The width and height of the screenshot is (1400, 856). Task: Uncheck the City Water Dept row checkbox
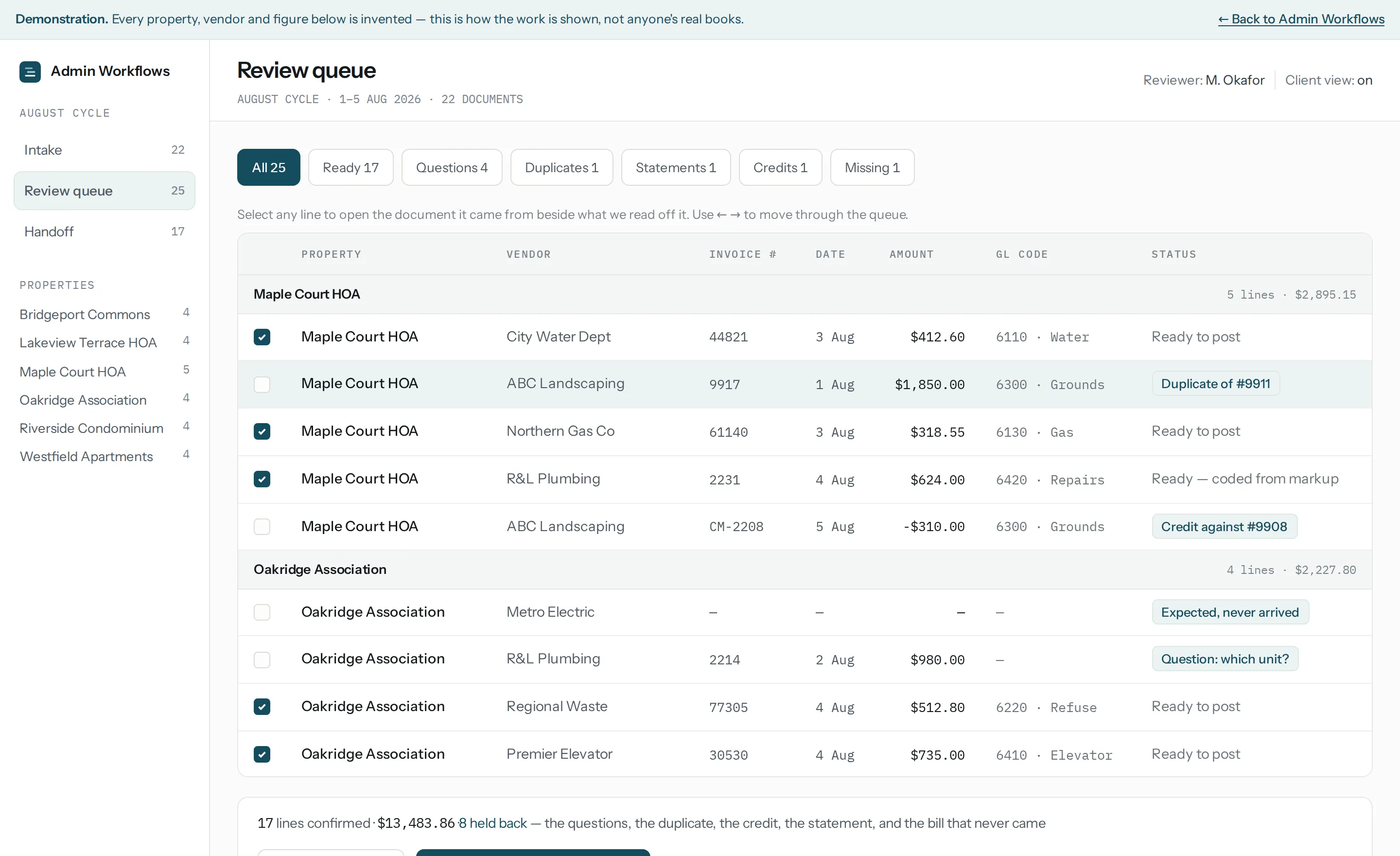pos(262,337)
